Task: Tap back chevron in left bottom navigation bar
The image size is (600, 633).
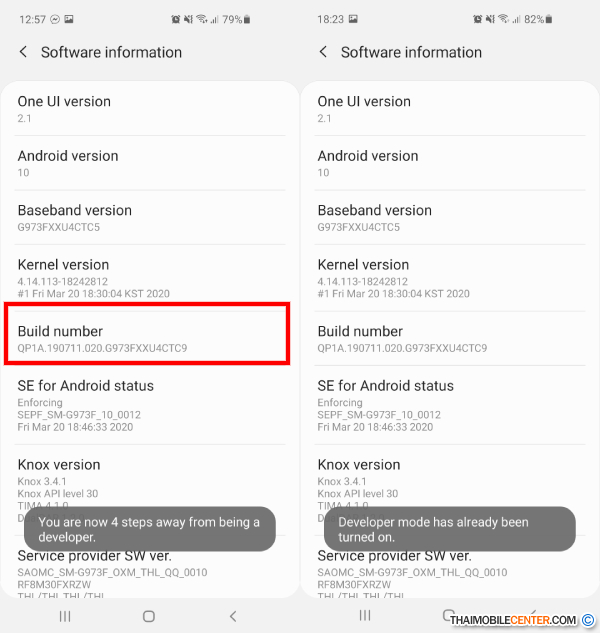Action: [233, 616]
